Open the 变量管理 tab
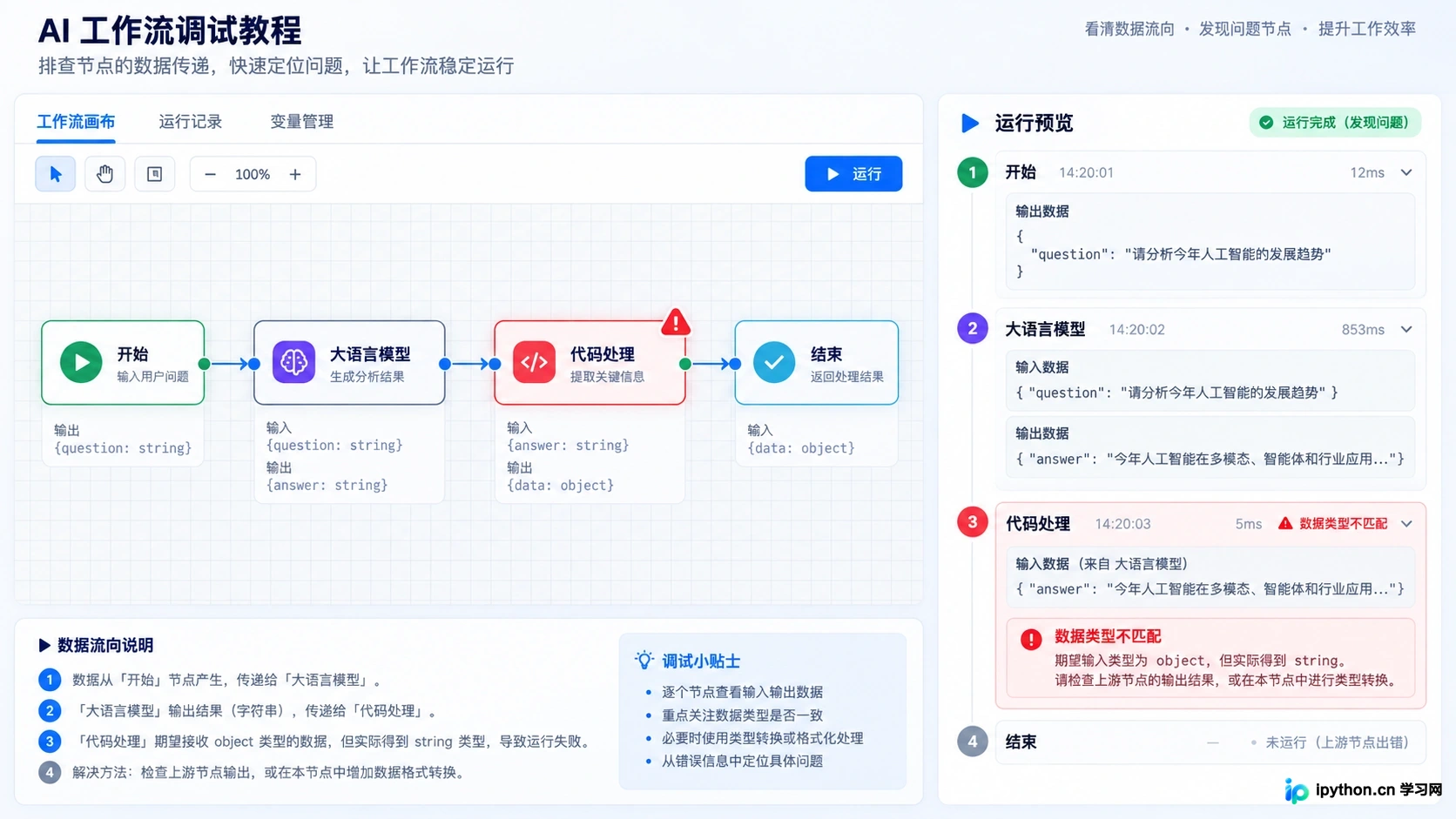 pos(301,122)
